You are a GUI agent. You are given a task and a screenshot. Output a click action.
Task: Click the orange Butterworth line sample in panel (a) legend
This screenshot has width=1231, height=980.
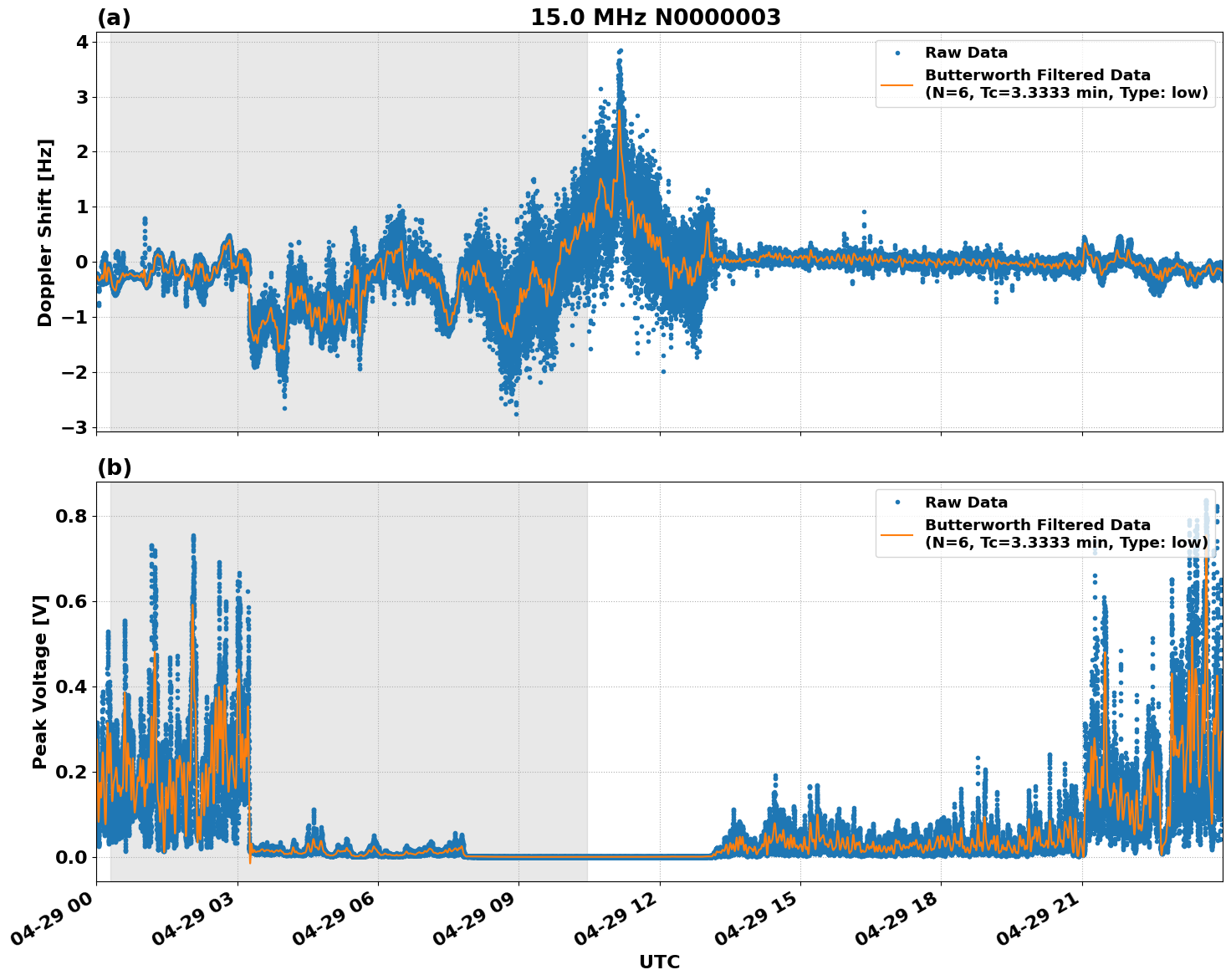[897, 84]
